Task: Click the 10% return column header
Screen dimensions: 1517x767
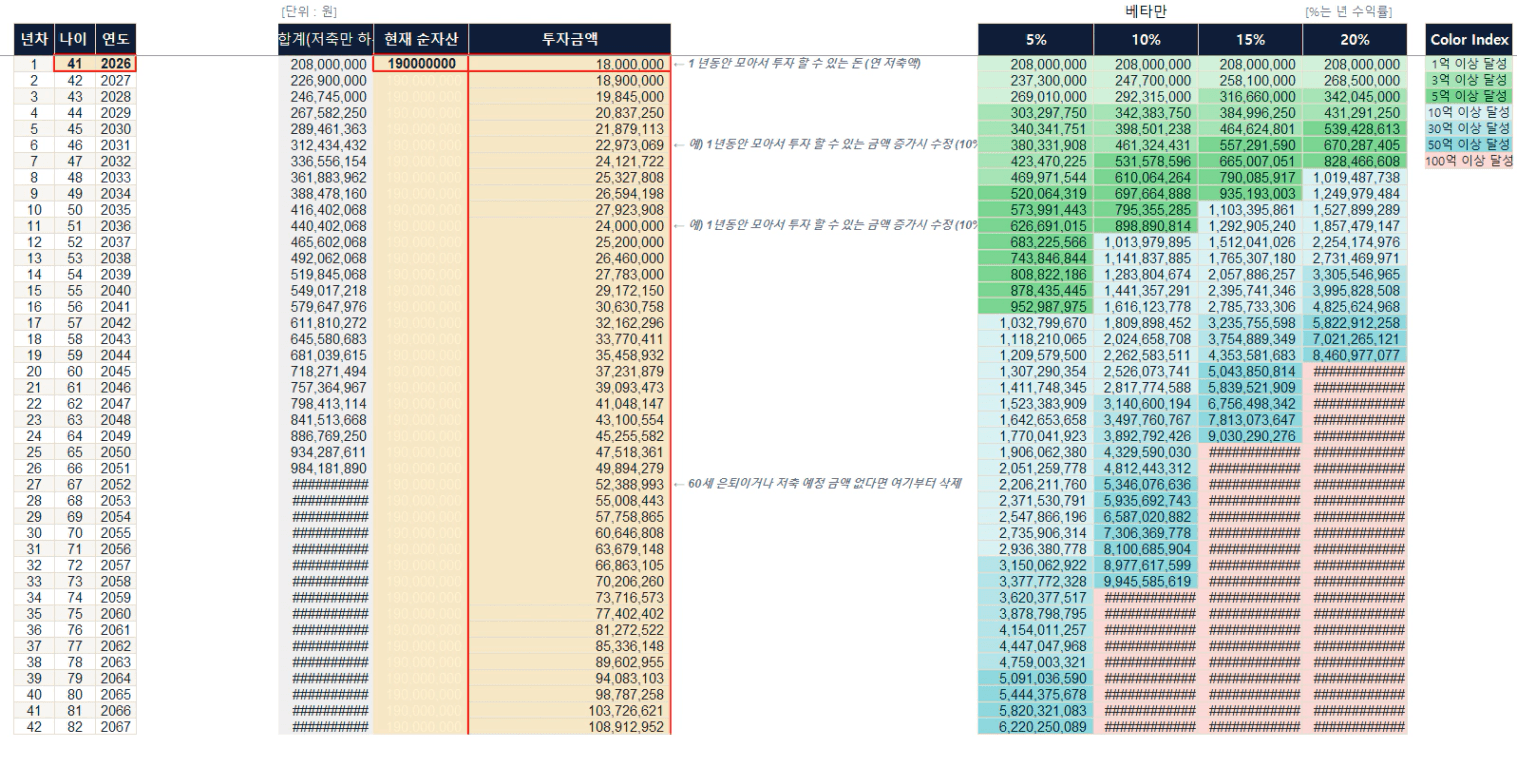Action: click(x=1145, y=39)
